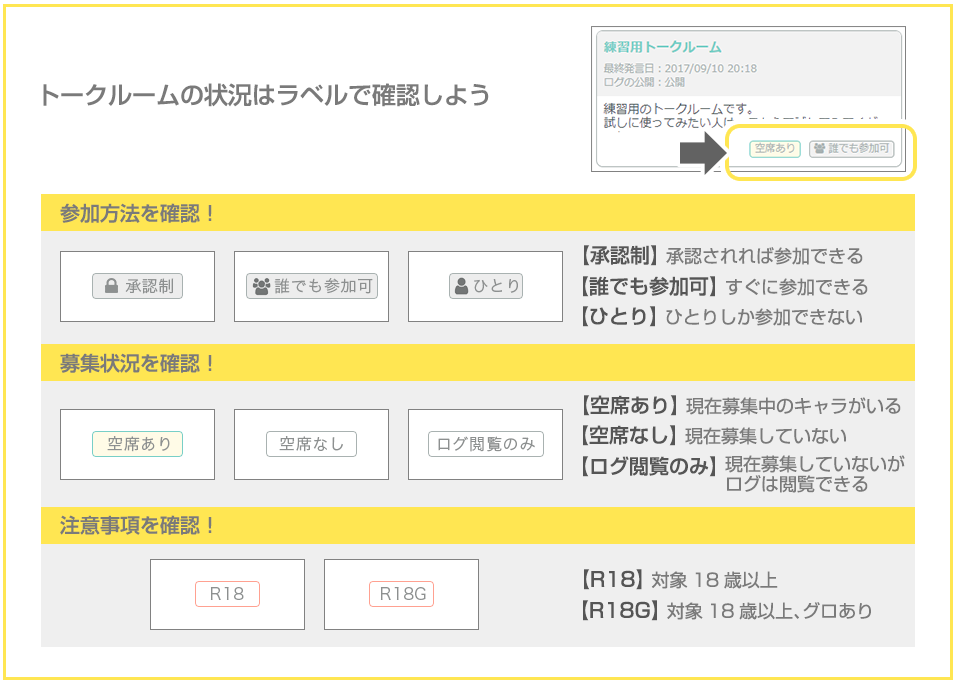The image size is (956, 683).
Task: Select the green 空席あり label in 募集状況 section
Action: (137, 444)
